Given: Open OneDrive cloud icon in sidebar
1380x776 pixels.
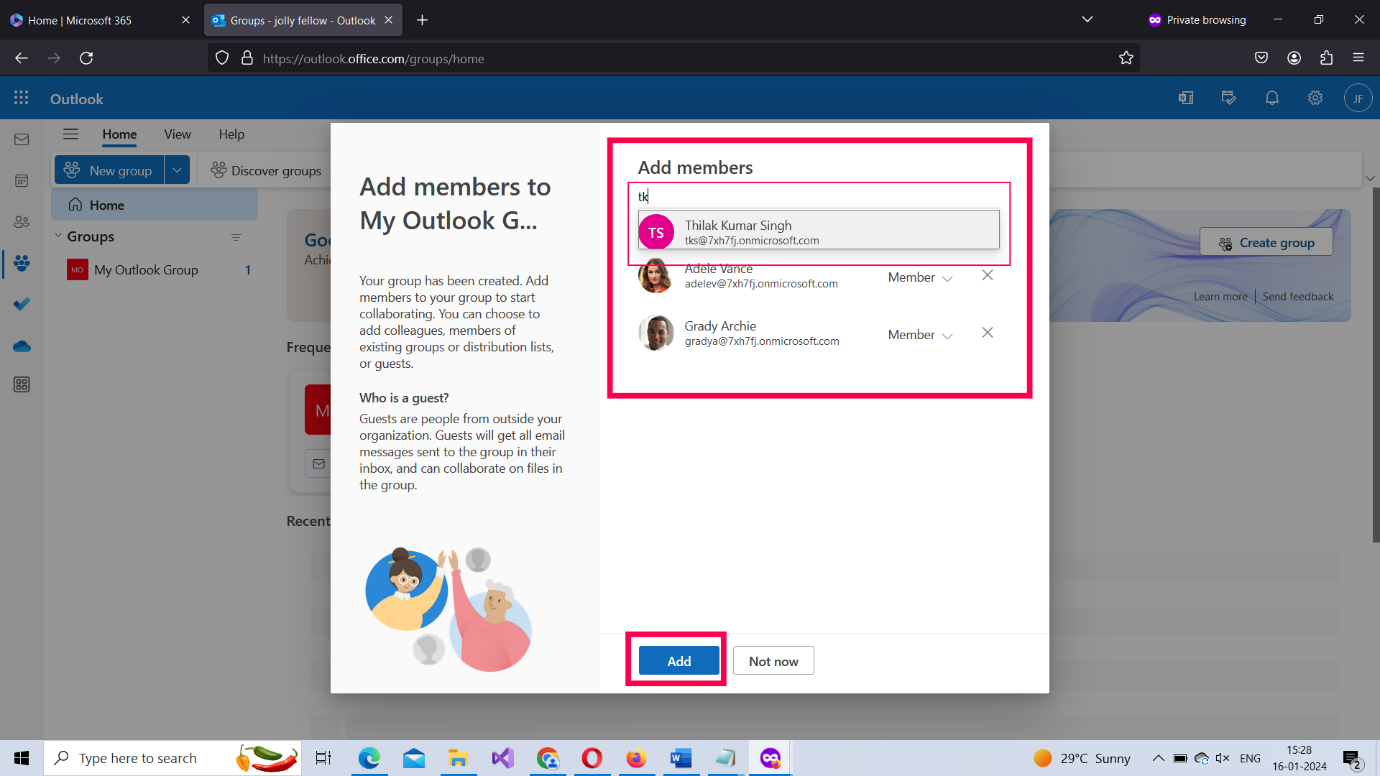Looking at the screenshot, I should [x=21, y=346].
